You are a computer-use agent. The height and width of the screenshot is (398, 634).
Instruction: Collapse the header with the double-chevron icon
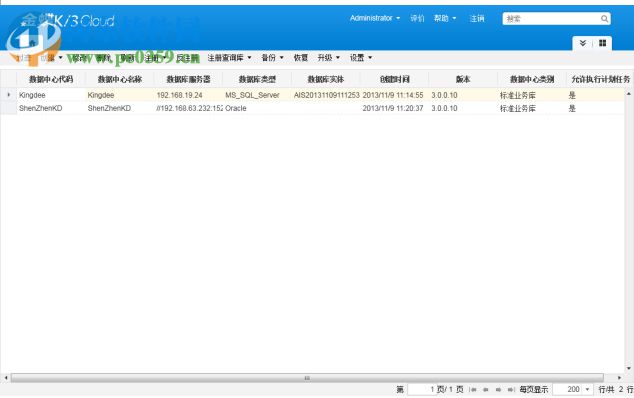(583, 43)
